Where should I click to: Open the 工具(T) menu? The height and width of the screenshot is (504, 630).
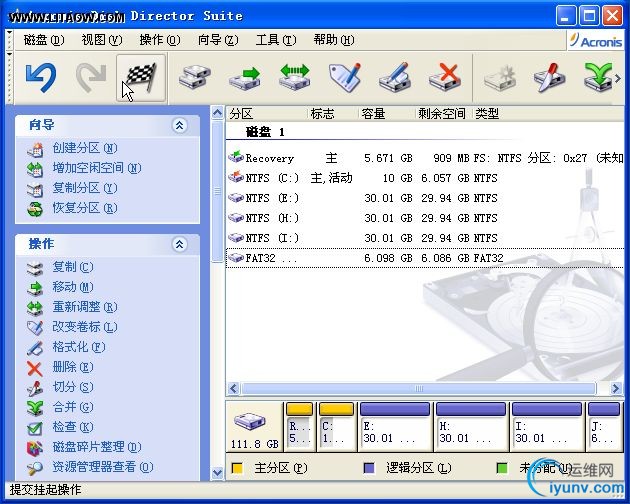click(276, 40)
